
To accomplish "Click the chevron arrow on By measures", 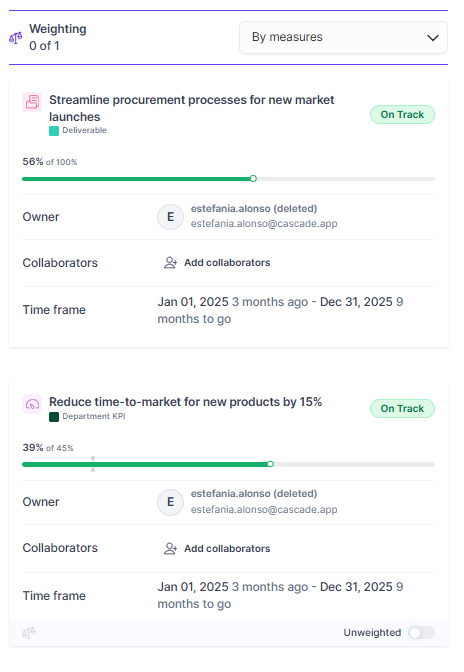I will click(433, 38).
